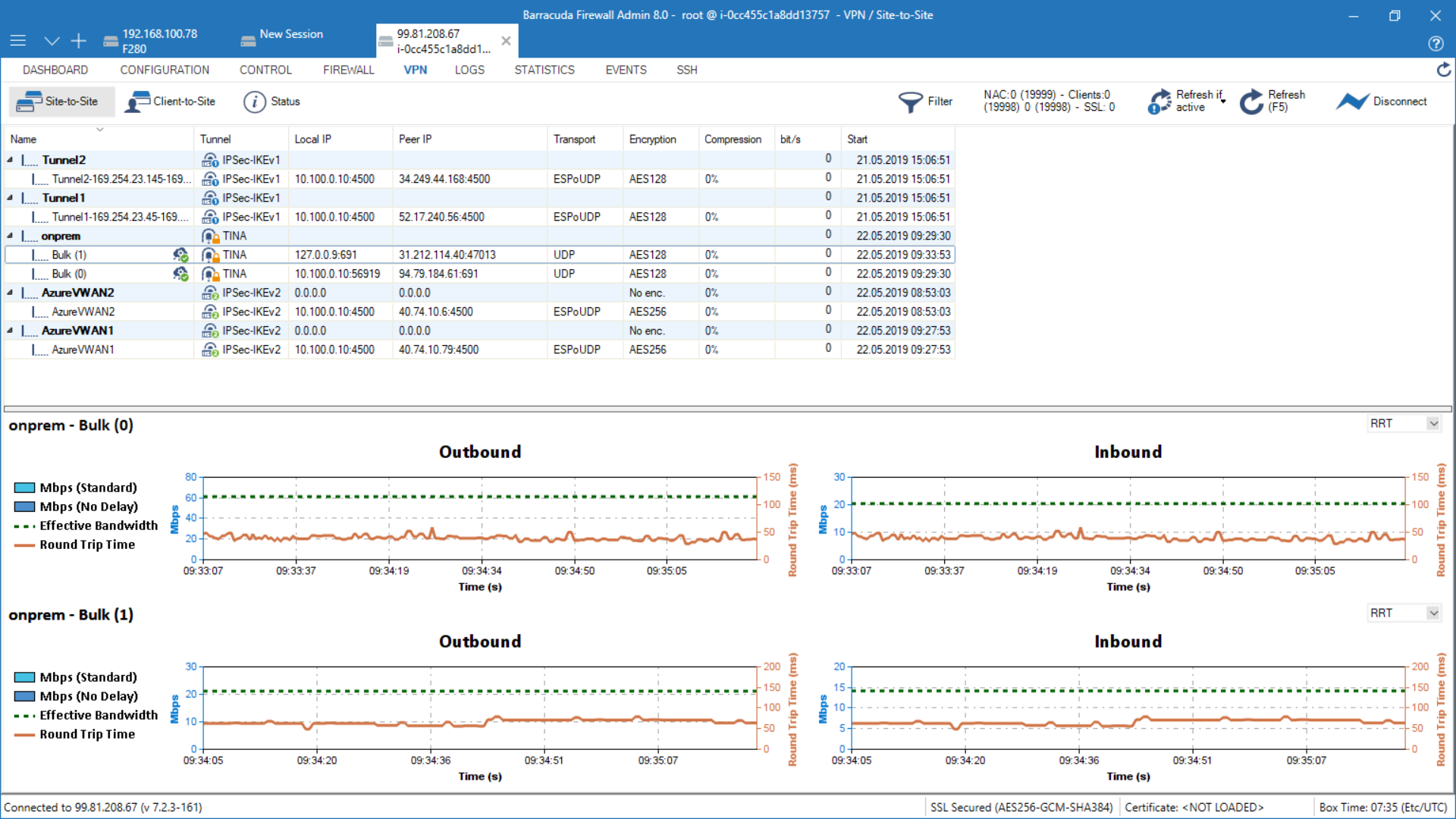Click the IPSec-IKEv2 icon in AzureVWAN1 group row
The image size is (1456, 819).
210,331
